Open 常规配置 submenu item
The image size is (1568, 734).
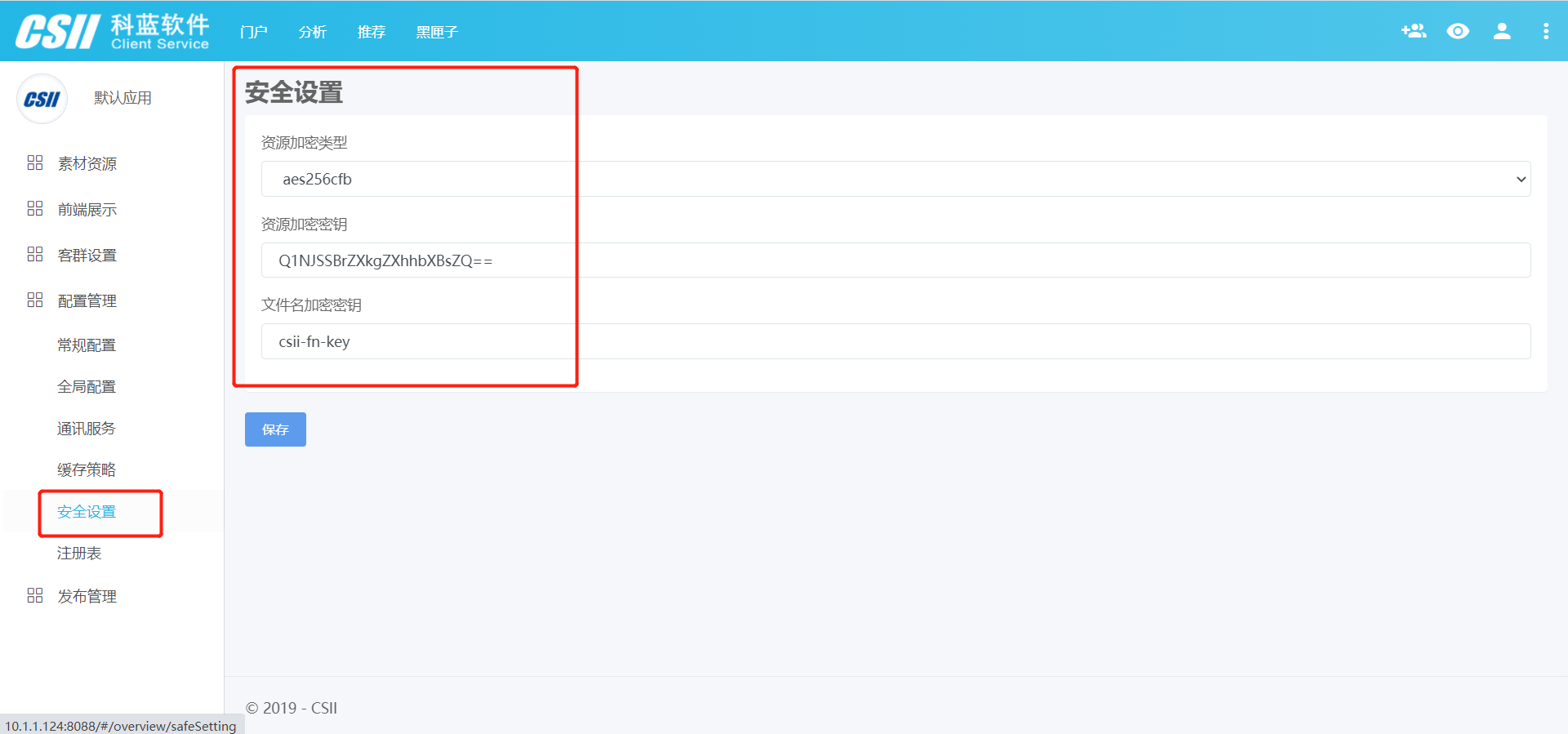87,345
